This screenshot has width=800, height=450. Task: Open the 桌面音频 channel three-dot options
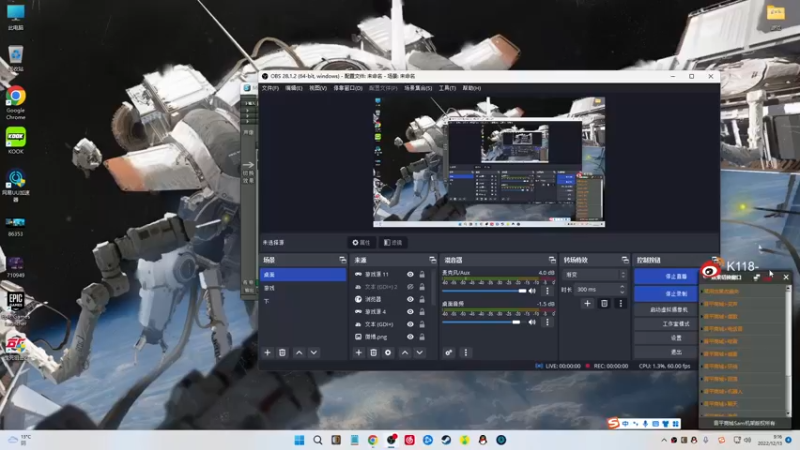[x=547, y=322]
